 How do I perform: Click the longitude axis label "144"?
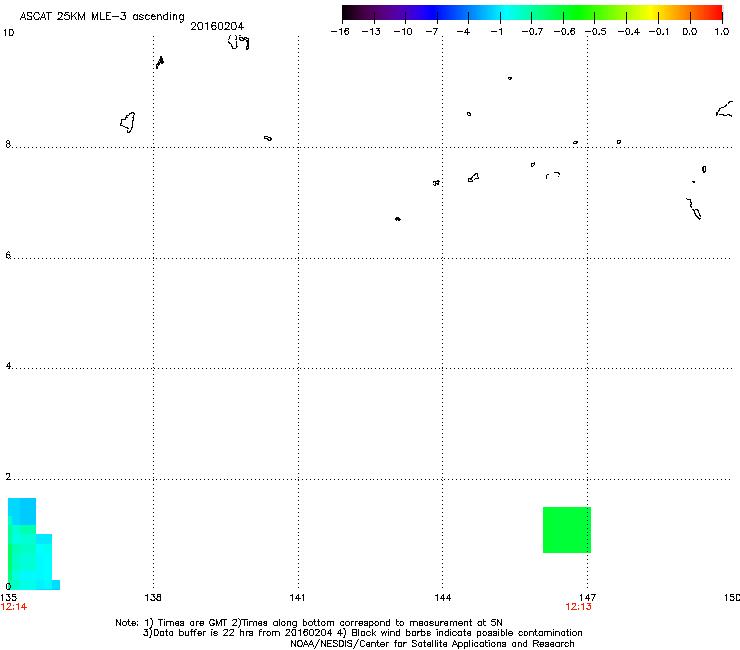pyautogui.click(x=443, y=598)
